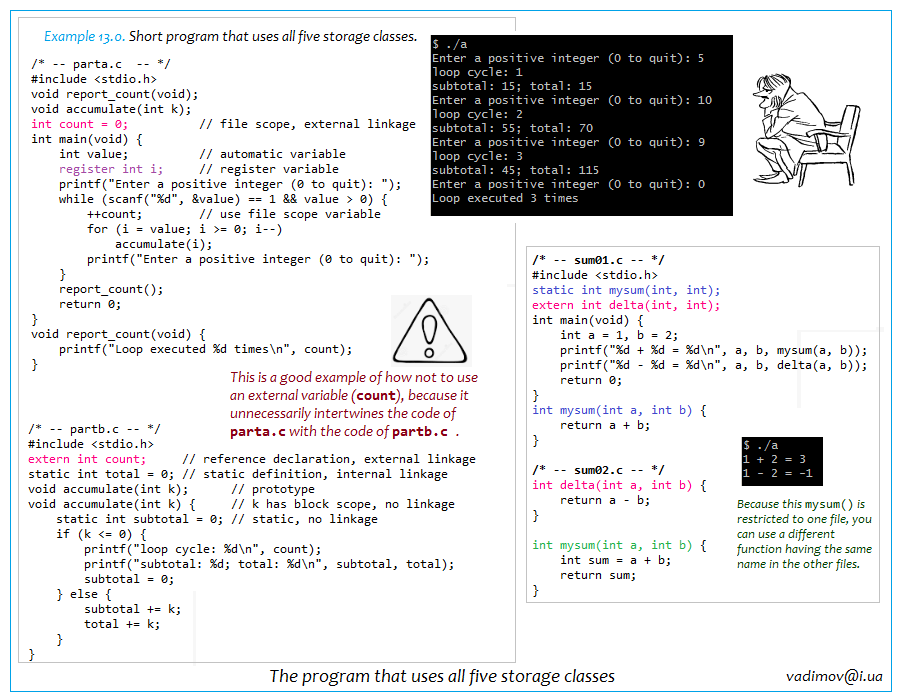
Task: Click the comment "/* -- sum02.c -- */"
Action: (598, 470)
